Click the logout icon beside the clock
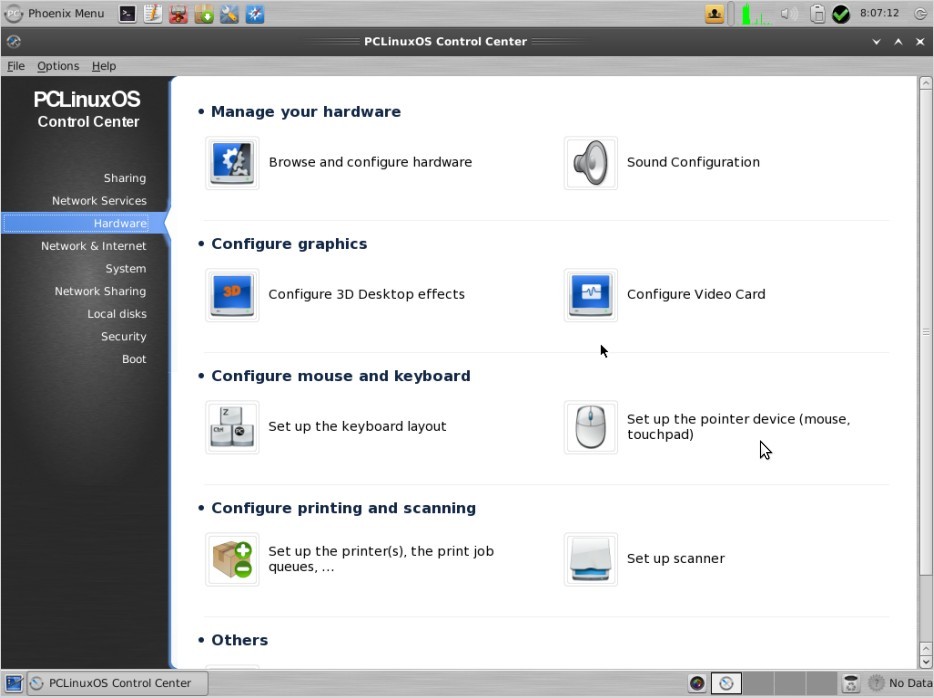The height and width of the screenshot is (698, 934). pyautogui.click(x=921, y=14)
